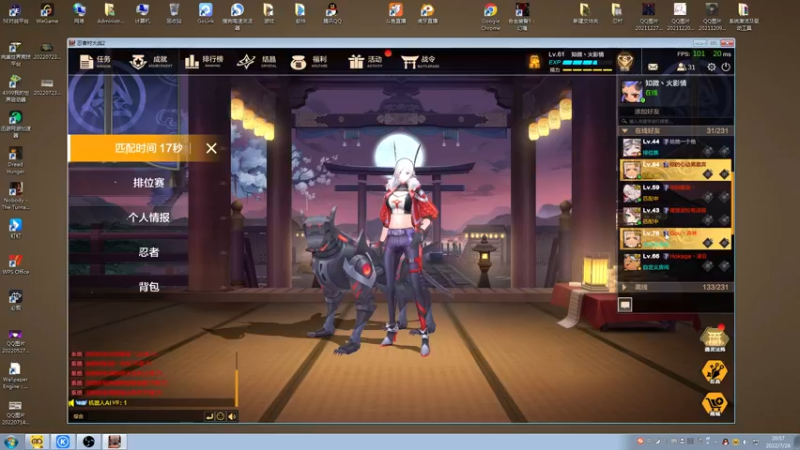
Task: Click the chat emoji circle icon
Action: [x=220, y=416]
